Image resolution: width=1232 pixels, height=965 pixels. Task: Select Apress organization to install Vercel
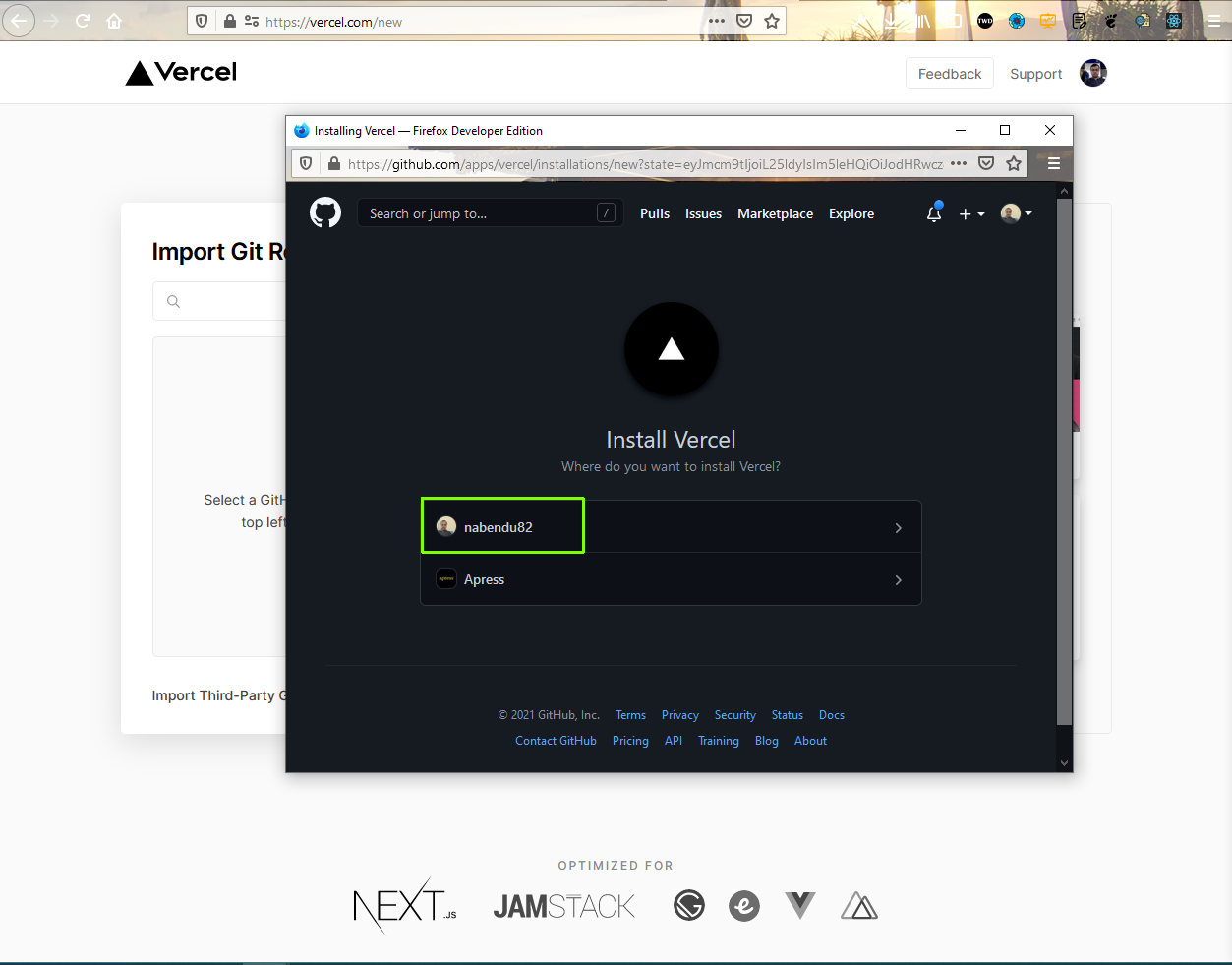(671, 579)
